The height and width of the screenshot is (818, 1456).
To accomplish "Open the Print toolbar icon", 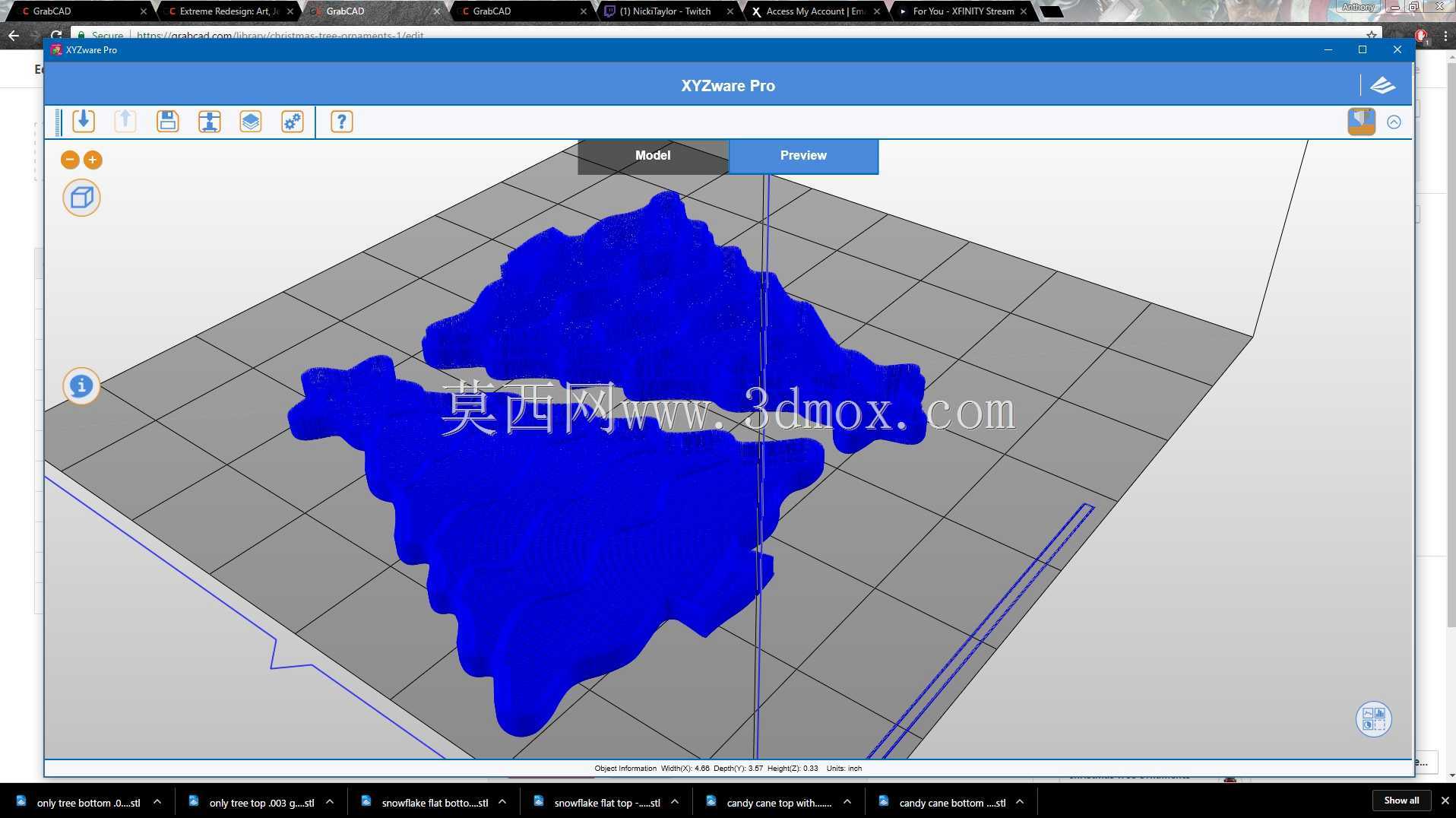I will pyautogui.click(x=209, y=122).
